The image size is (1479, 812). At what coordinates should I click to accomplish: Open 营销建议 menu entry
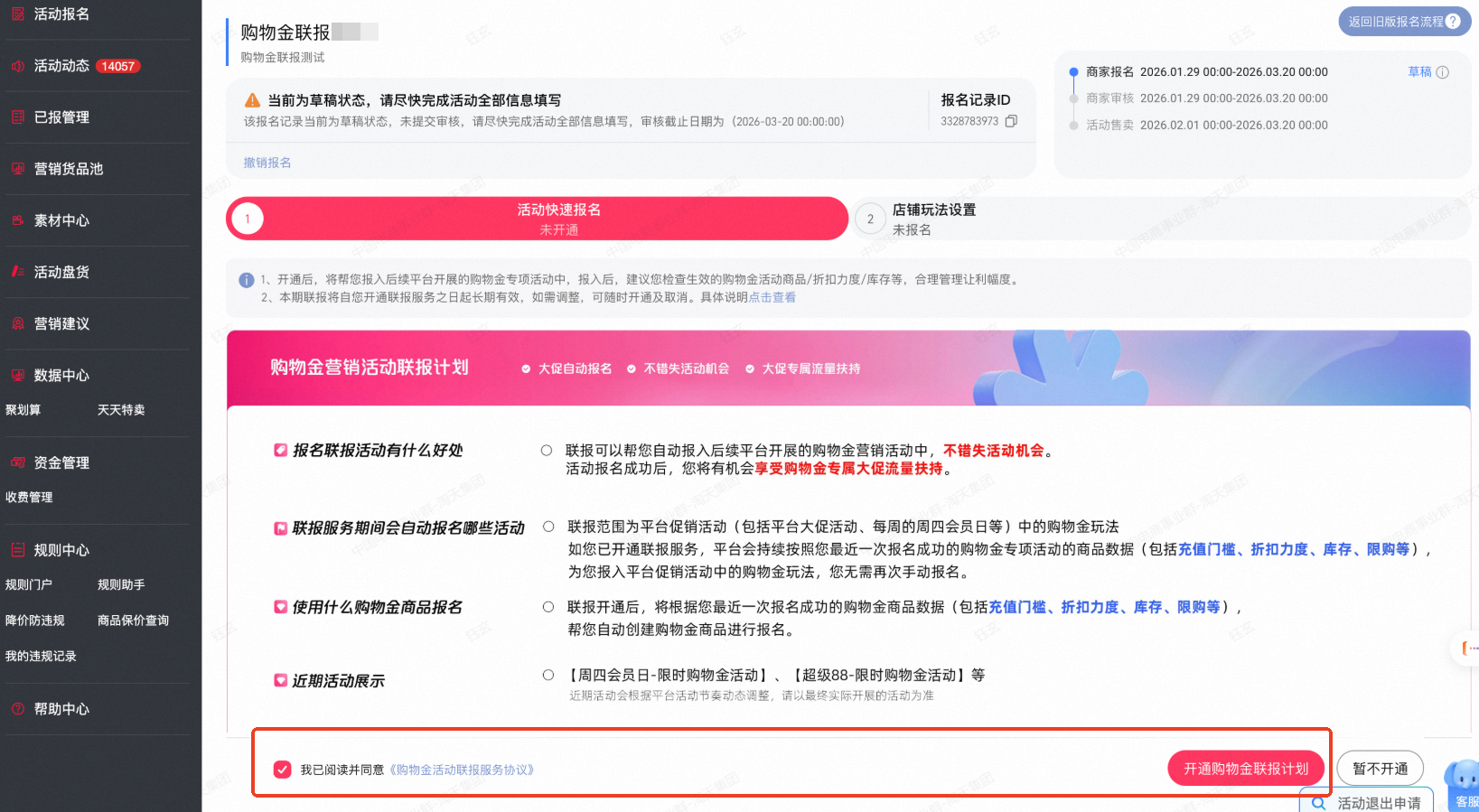pos(61,322)
